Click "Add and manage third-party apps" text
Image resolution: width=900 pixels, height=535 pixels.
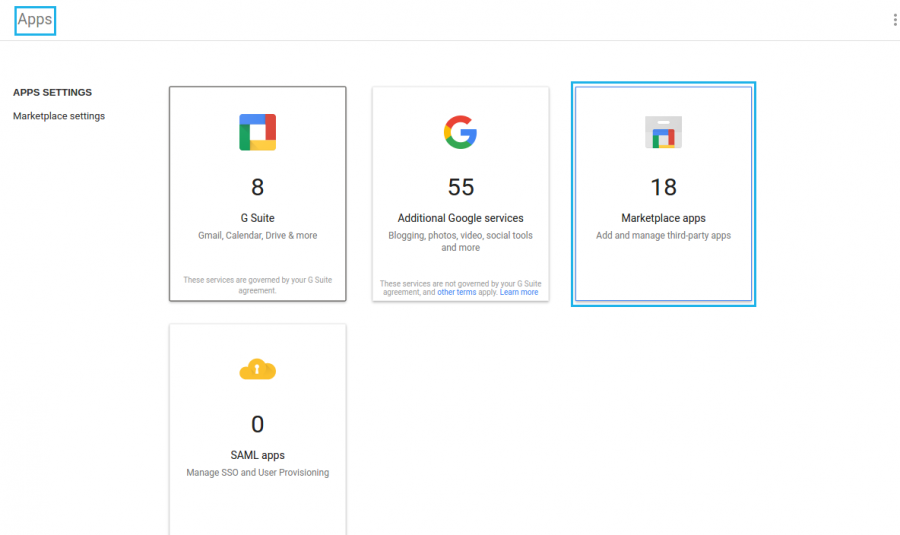click(663, 236)
